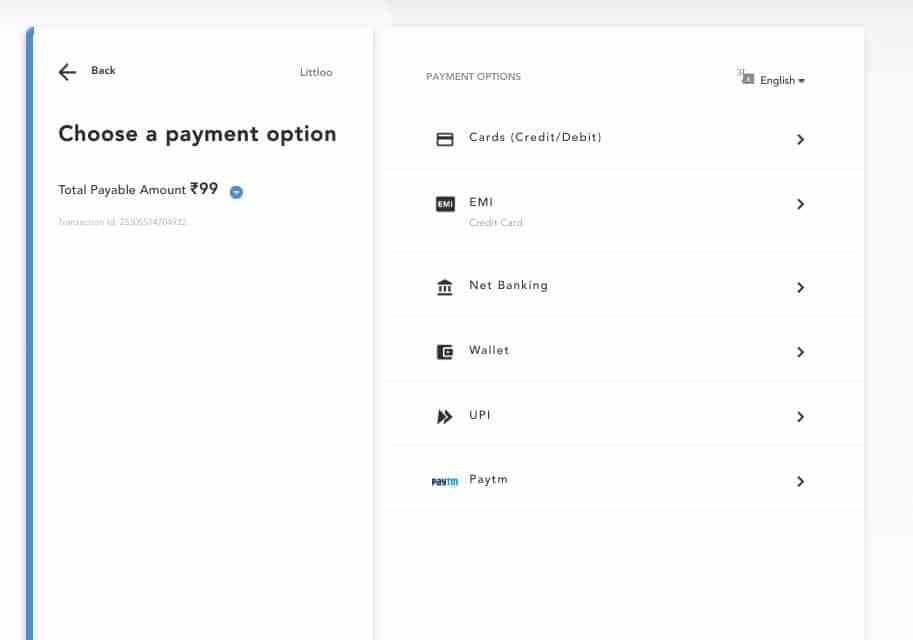
Task: Click the UPI double-arrow icon
Action: (x=445, y=417)
